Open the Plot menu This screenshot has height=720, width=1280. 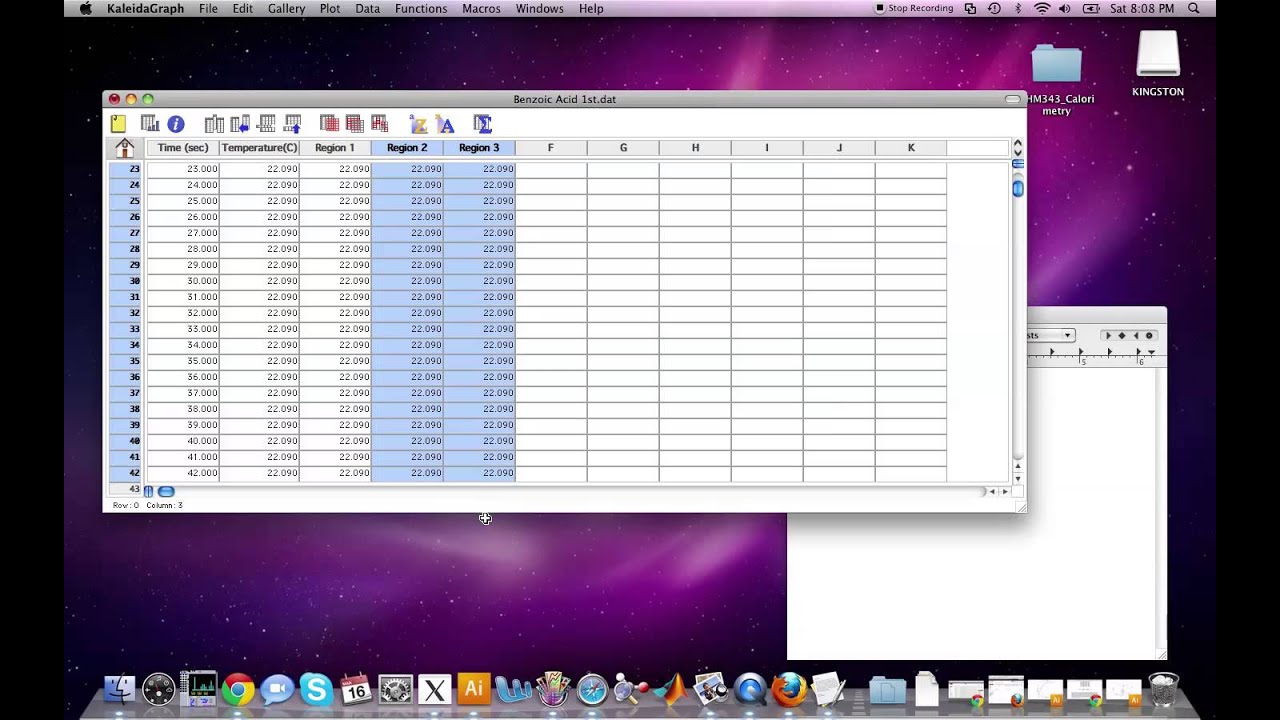coord(330,8)
